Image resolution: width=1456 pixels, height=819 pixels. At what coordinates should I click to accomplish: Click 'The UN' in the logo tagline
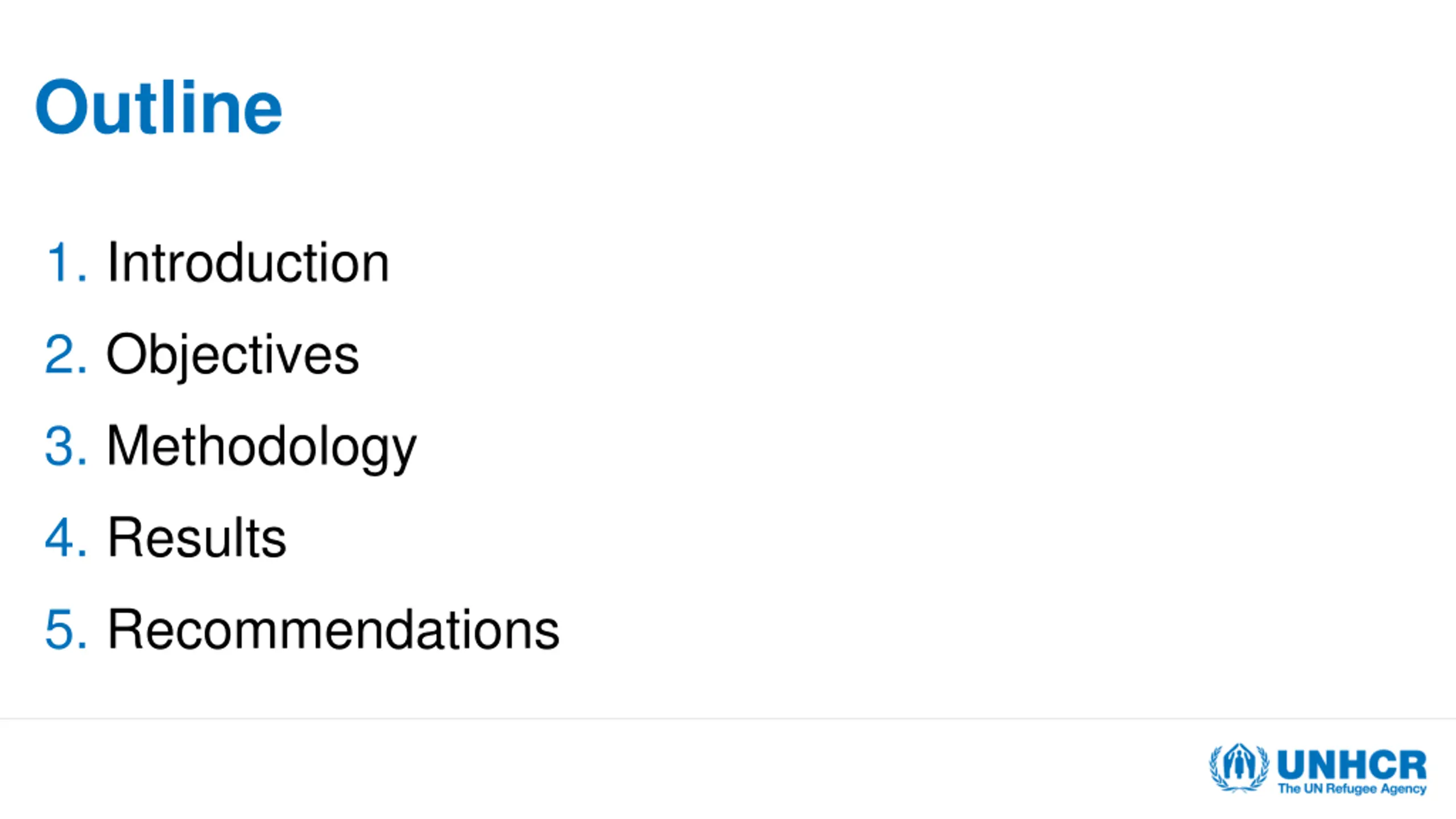pos(1301,789)
